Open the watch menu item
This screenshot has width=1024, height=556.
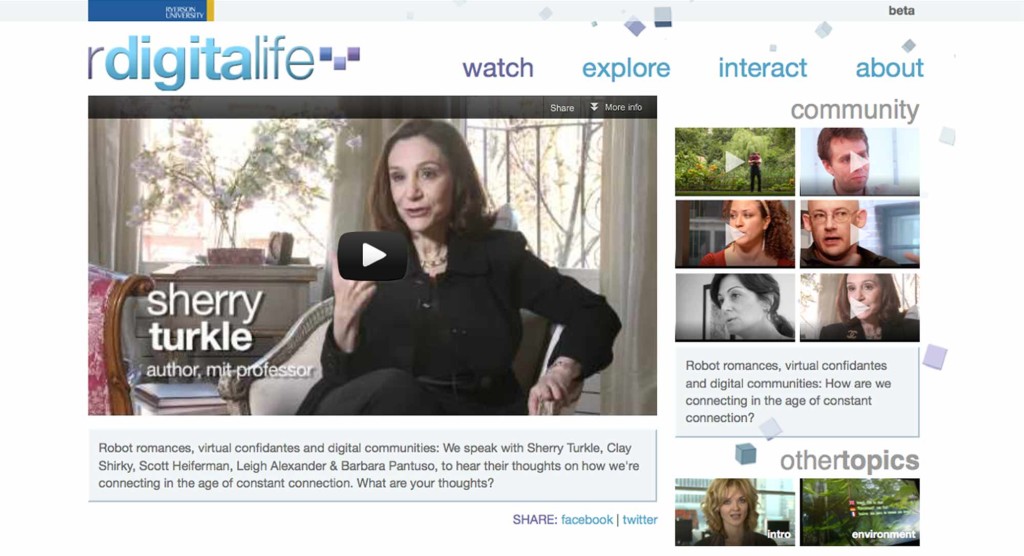[498, 68]
